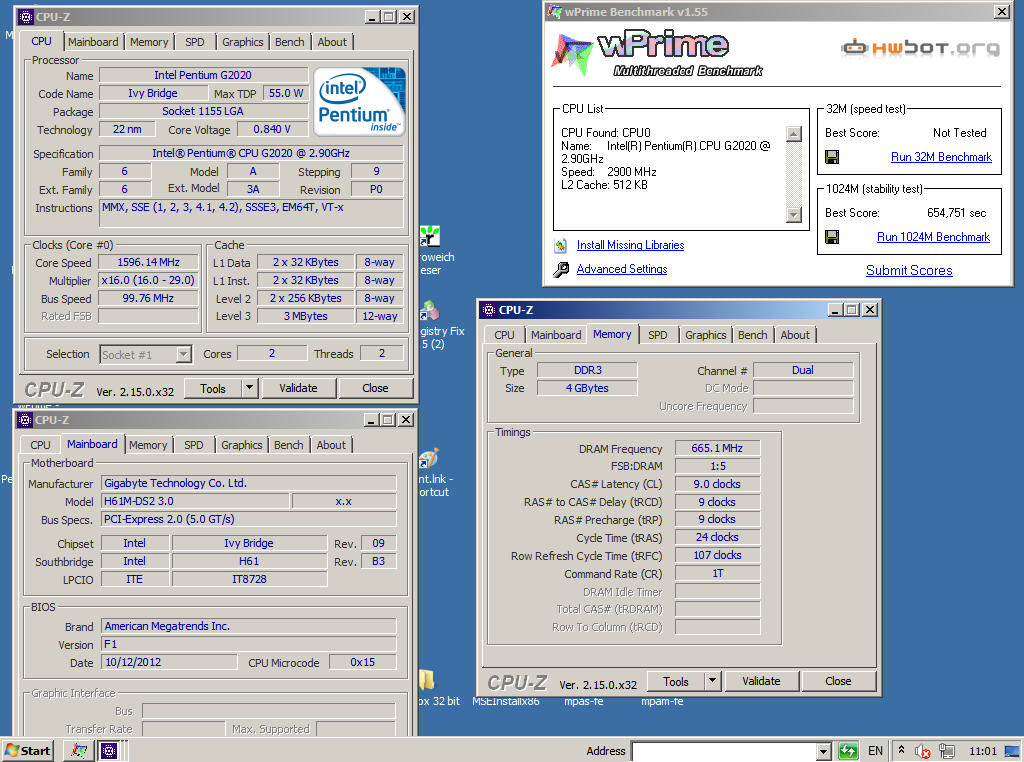Click the muted volume tray icon
1024x762 pixels.
922,751
